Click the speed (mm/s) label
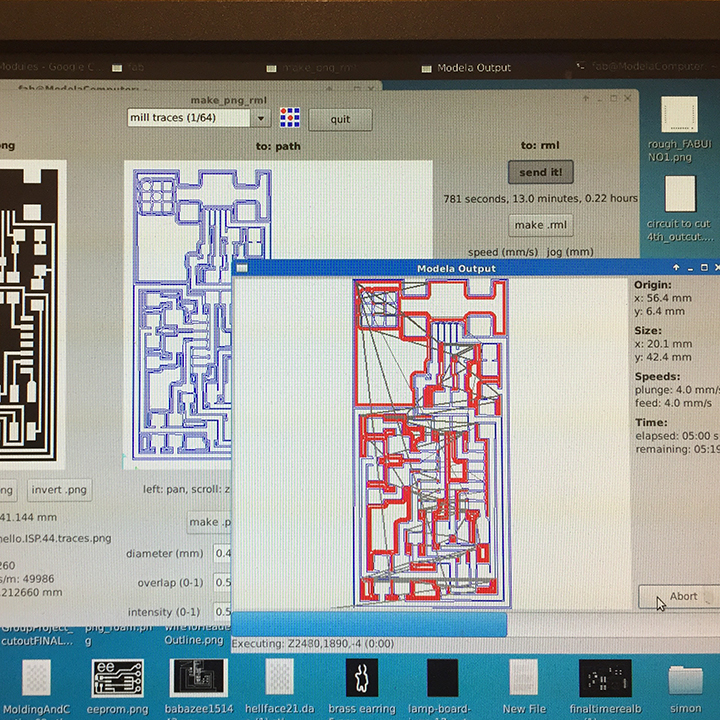 point(503,252)
